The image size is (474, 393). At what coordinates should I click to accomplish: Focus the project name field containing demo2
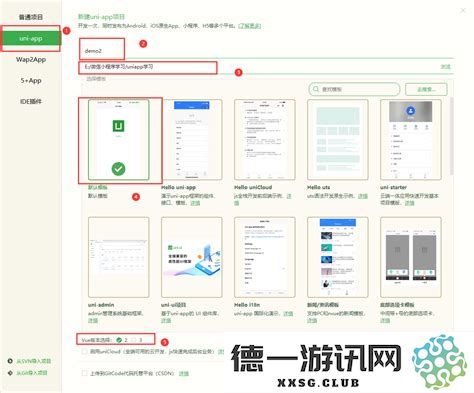pyautogui.click(x=267, y=51)
